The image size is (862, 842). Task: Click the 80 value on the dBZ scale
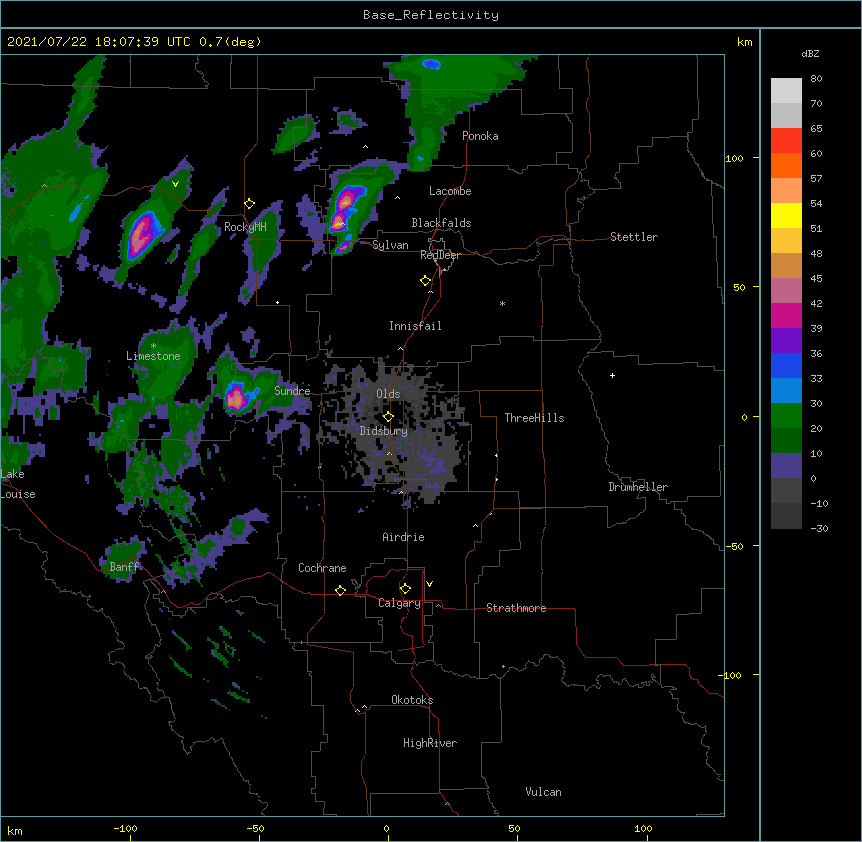point(816,79)
